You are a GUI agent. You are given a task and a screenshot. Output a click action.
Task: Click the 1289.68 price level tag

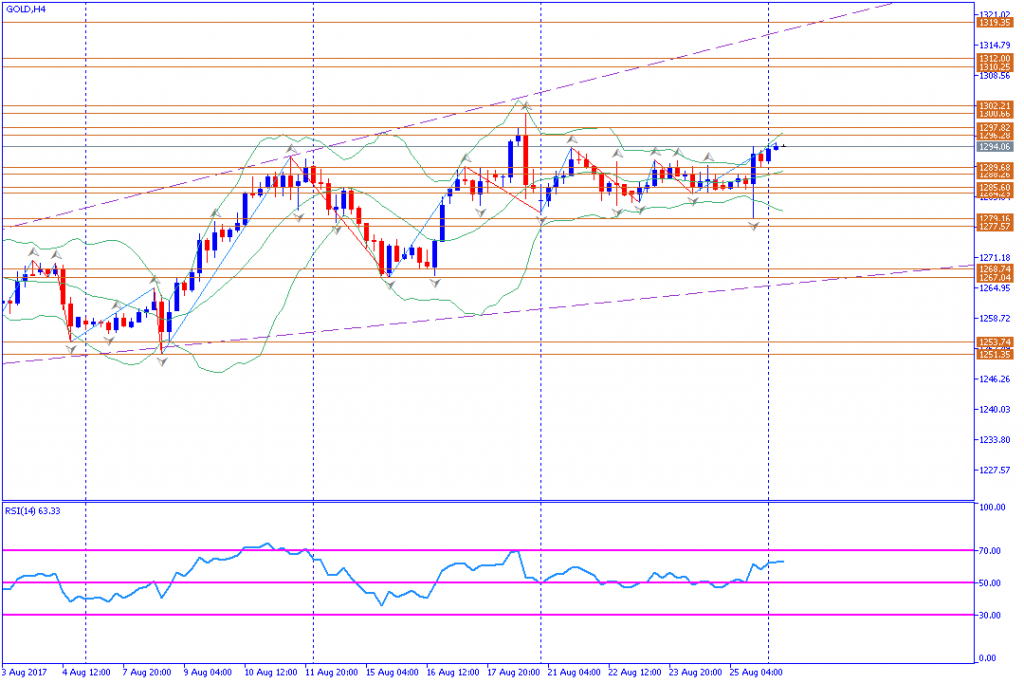(995, 167)
